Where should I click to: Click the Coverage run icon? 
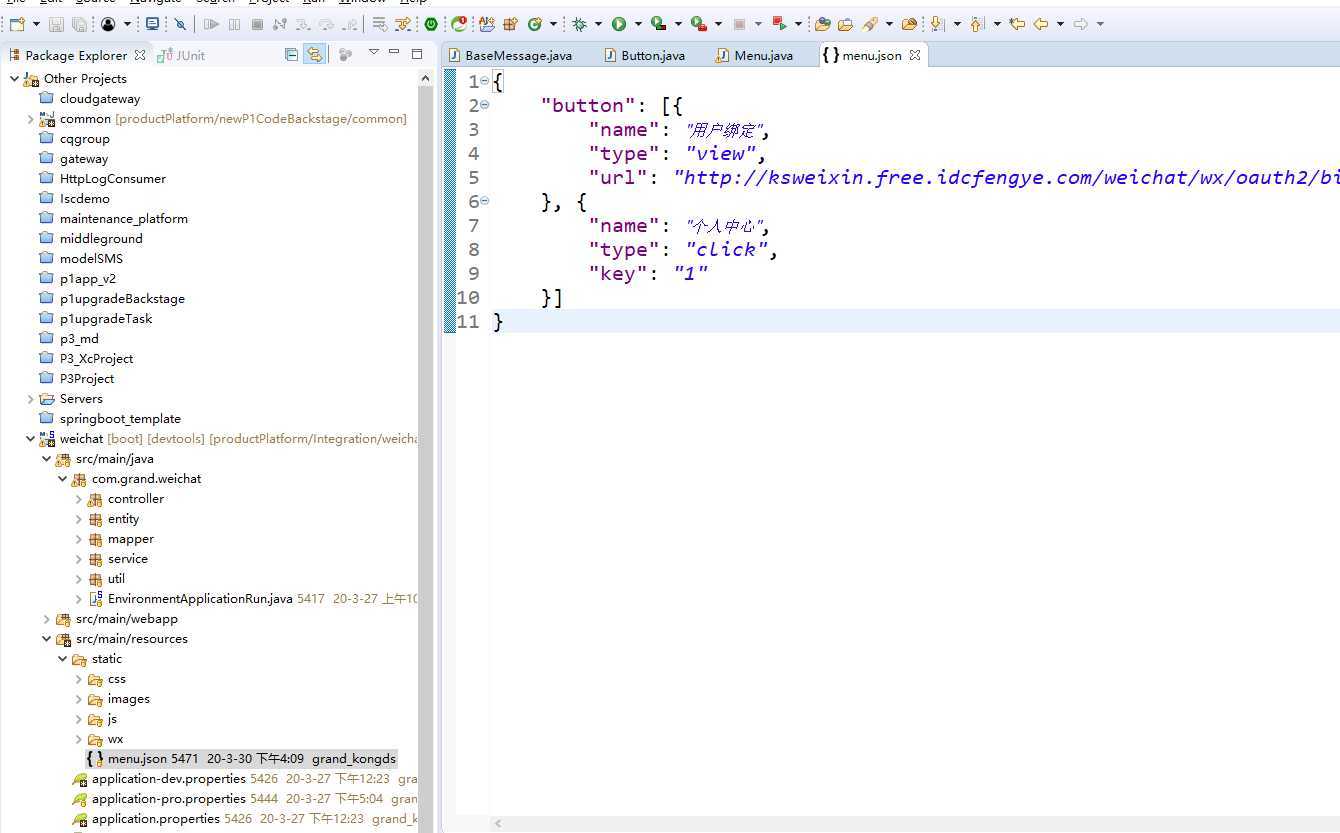[658, 24]
